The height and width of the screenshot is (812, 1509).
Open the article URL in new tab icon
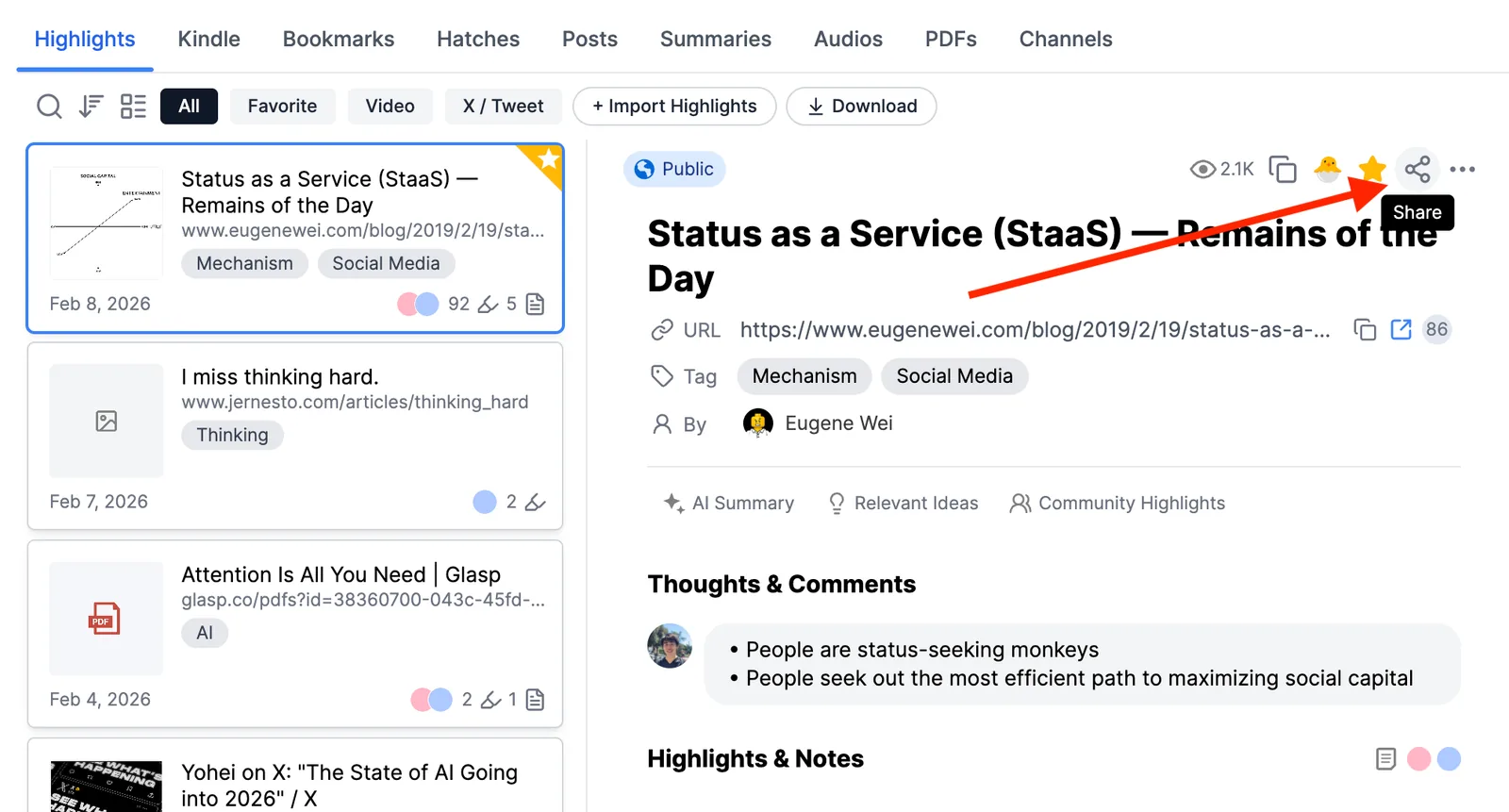[1401, 329]
